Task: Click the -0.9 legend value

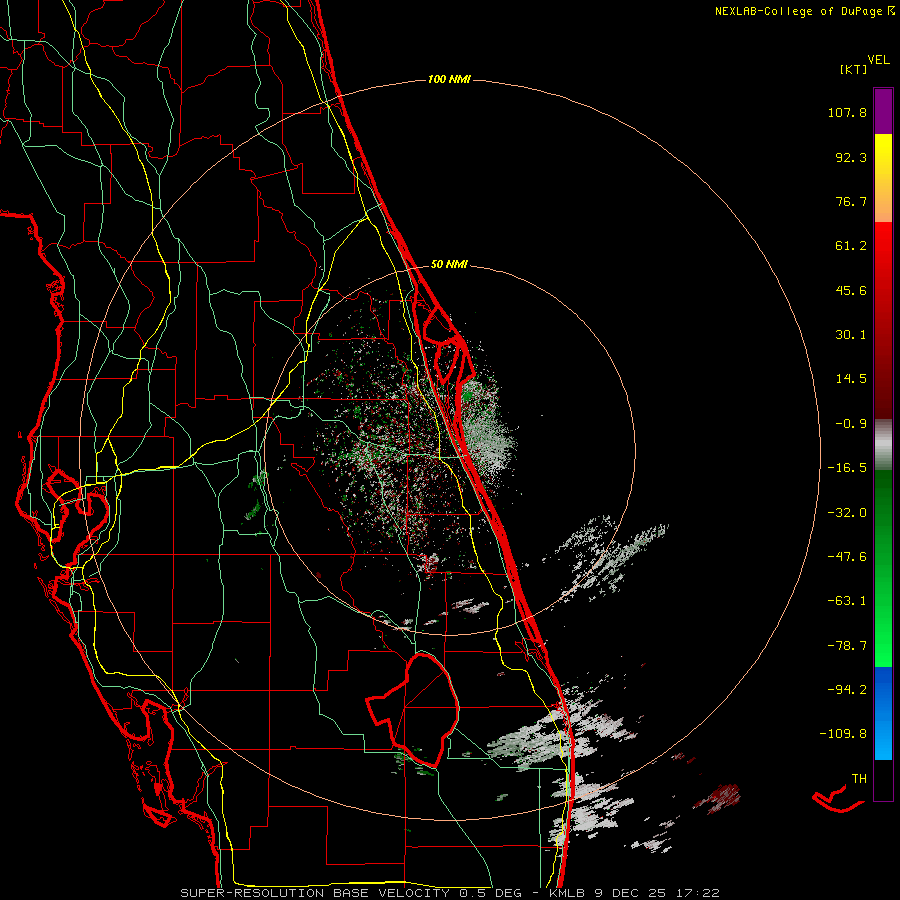Action: pos(851,424)
